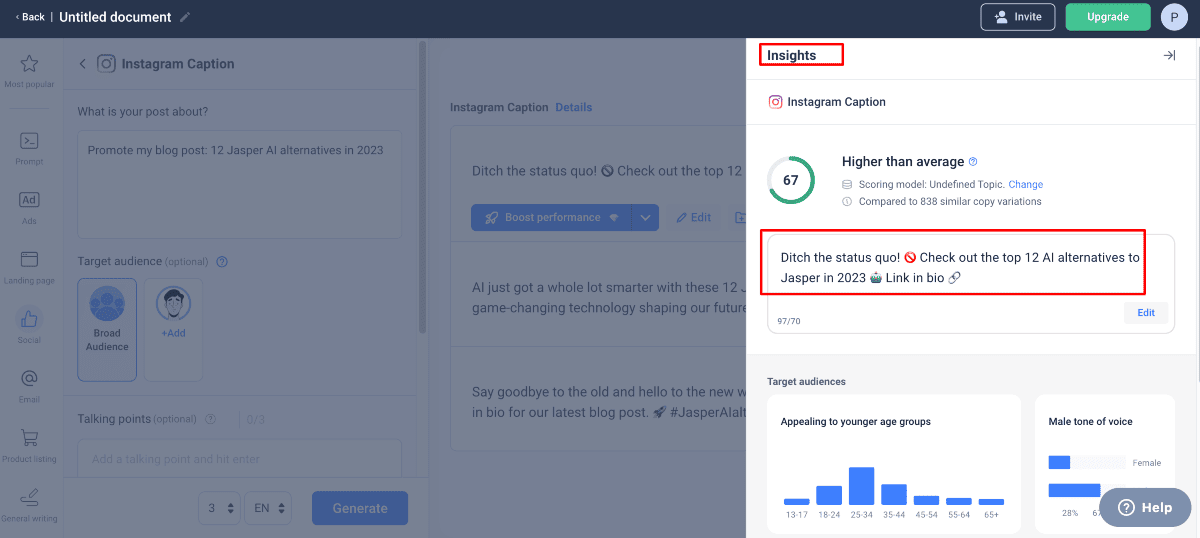Click the post description text field
1200x538 pixels.
click(240, 185)
